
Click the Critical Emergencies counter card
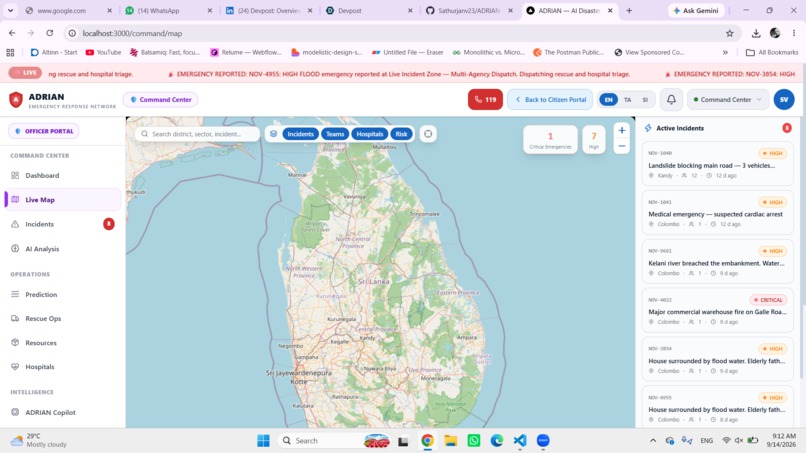[550, 139]
